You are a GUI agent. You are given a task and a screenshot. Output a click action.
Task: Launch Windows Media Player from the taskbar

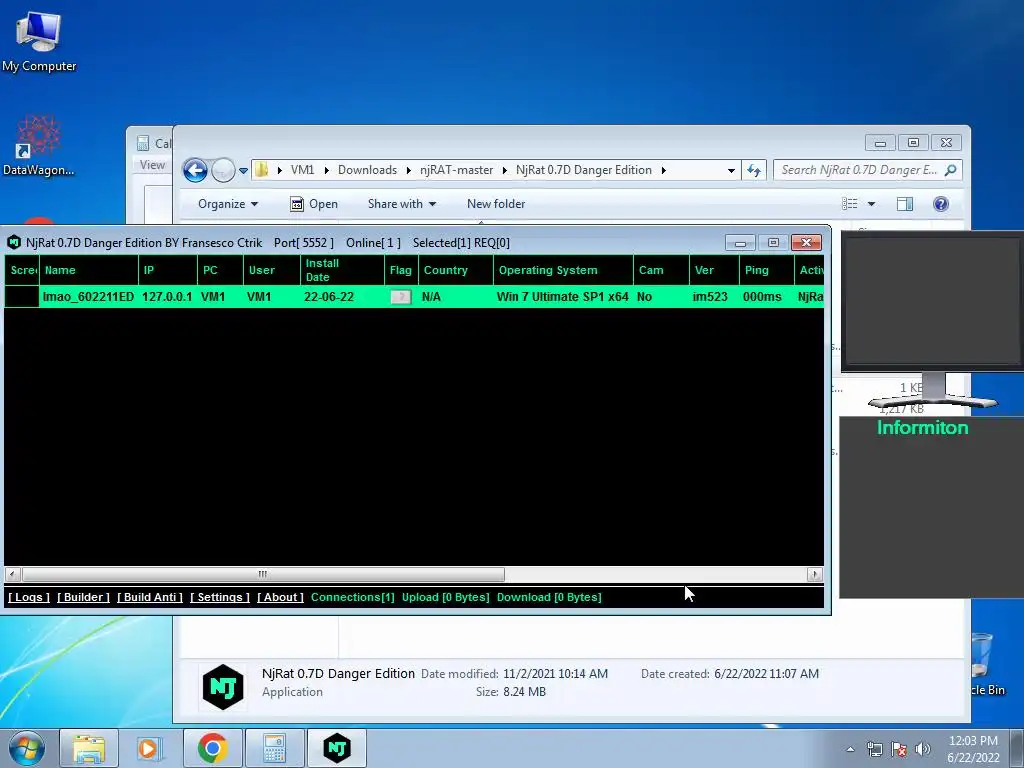click(x=150, y=748)
